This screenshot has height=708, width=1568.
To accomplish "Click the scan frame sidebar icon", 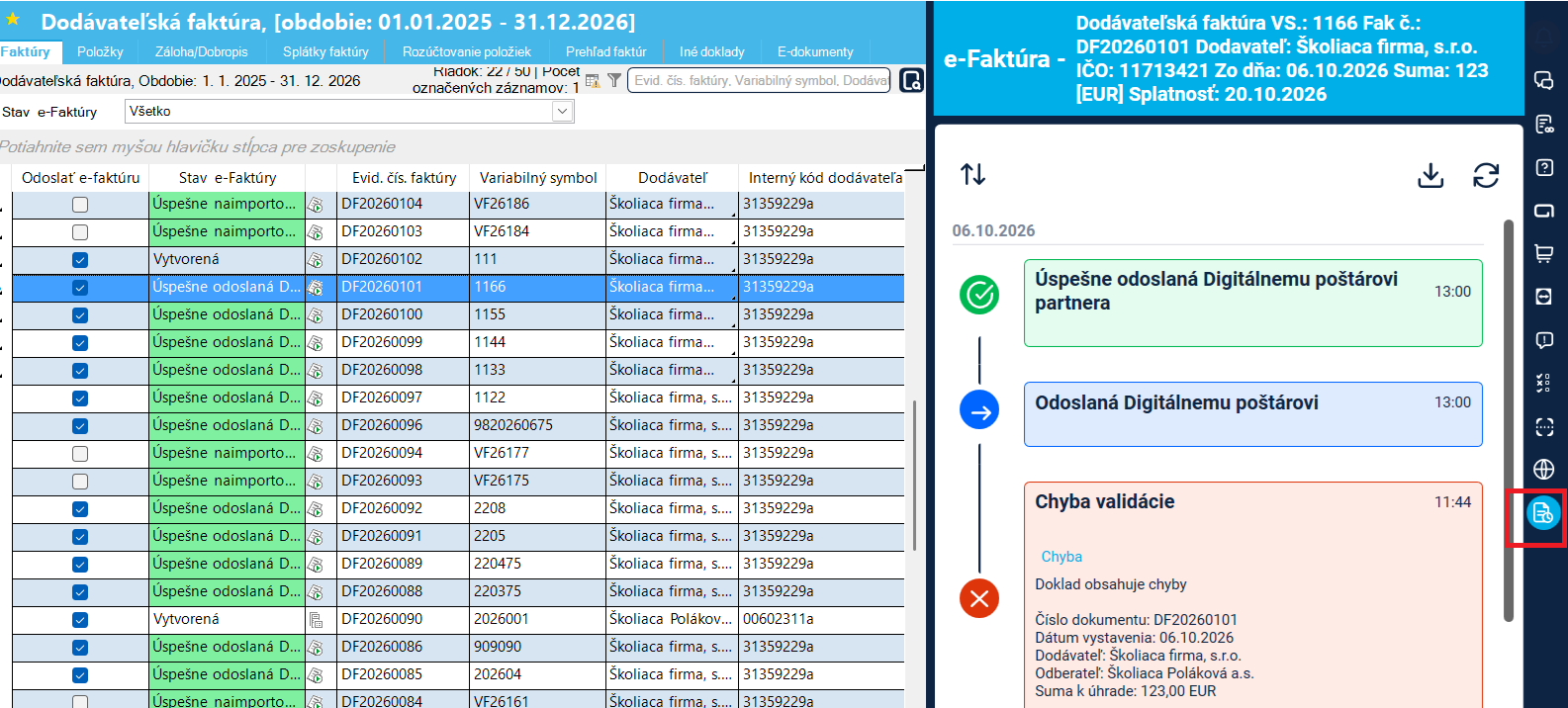I will click(1544, 426).
